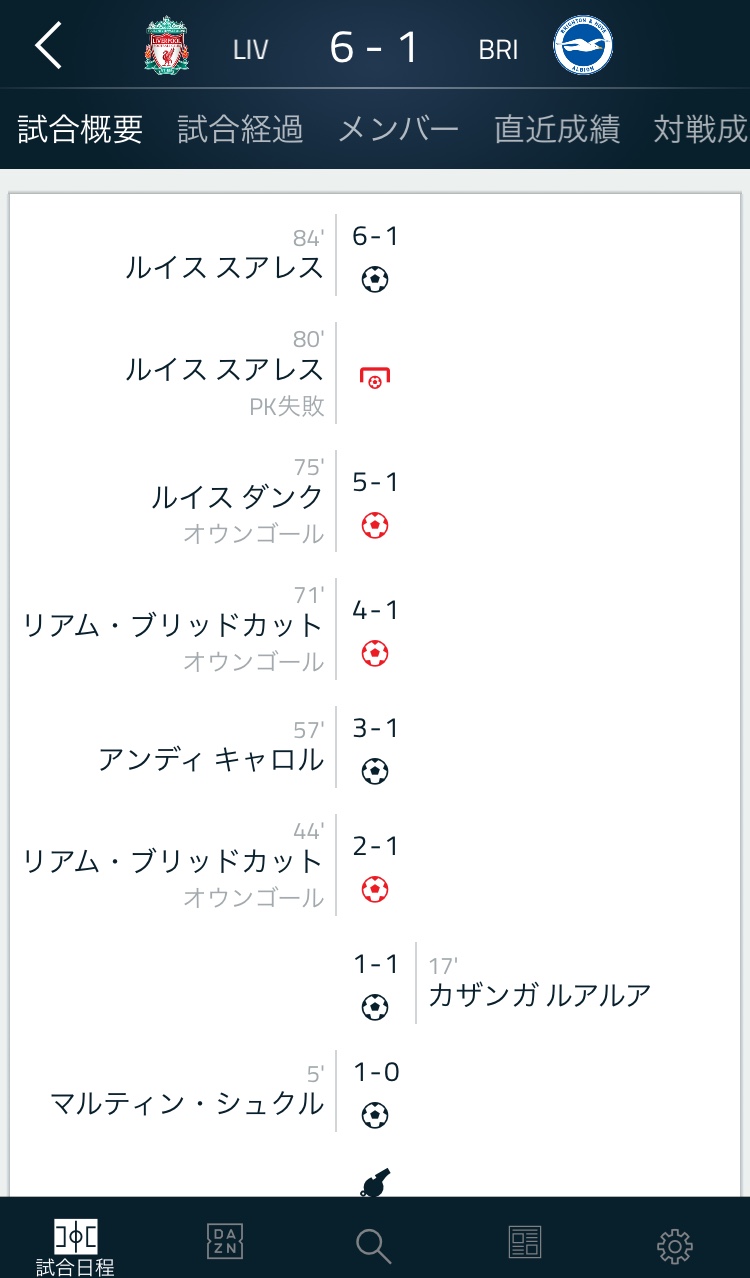The image size is (750, 1278).
Task: Tap the Brighton club crest
Action: [583, 46]
